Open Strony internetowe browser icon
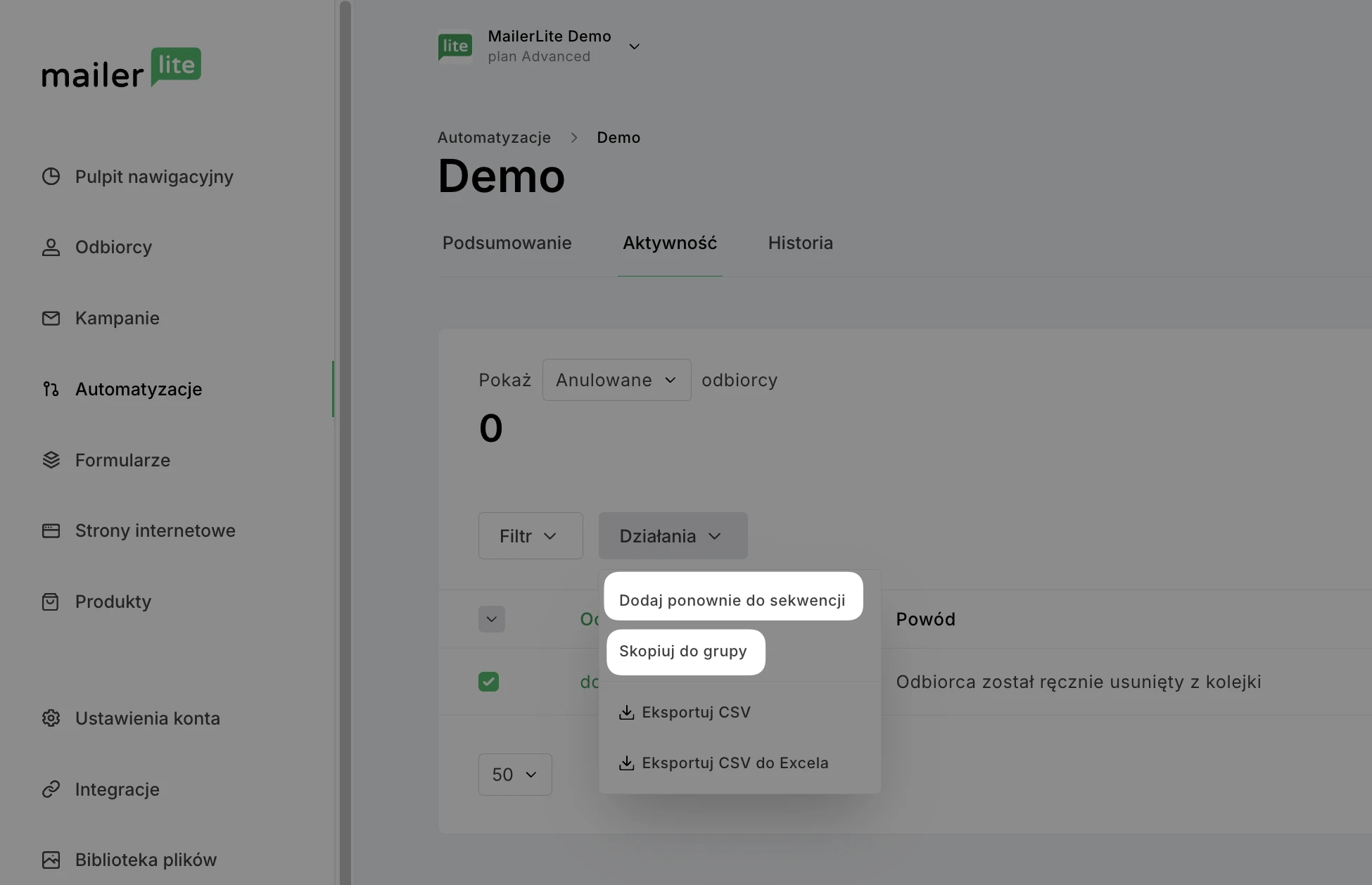Viewport: 1372px width, 885px height. (51, 530)
